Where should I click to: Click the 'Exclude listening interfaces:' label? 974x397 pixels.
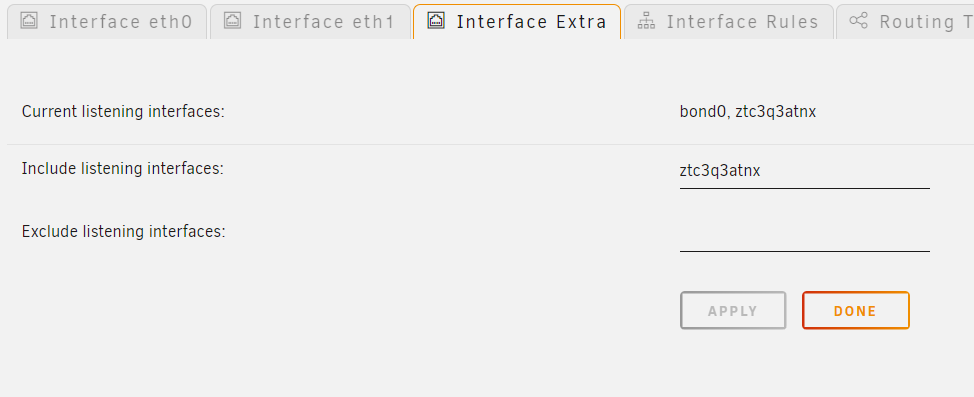click(124, 232)
